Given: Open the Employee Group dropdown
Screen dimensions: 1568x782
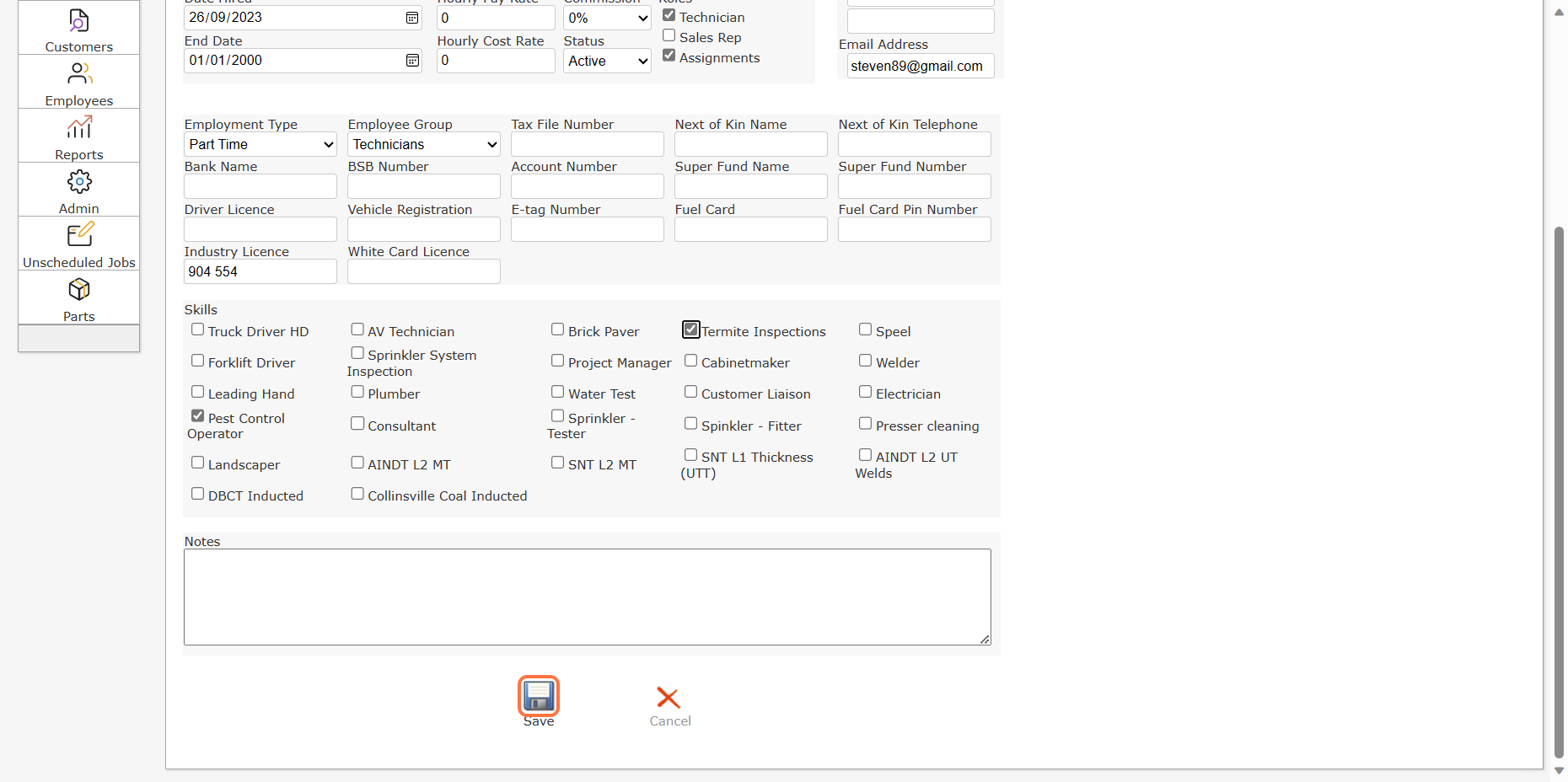Looking at the screenshot, I should tap(423, 144).
